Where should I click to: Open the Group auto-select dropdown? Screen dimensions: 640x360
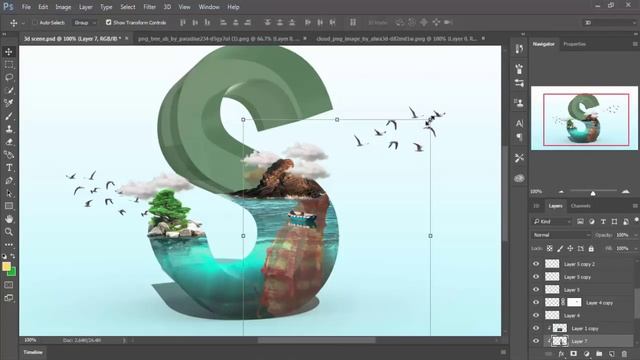click(85, 22)
